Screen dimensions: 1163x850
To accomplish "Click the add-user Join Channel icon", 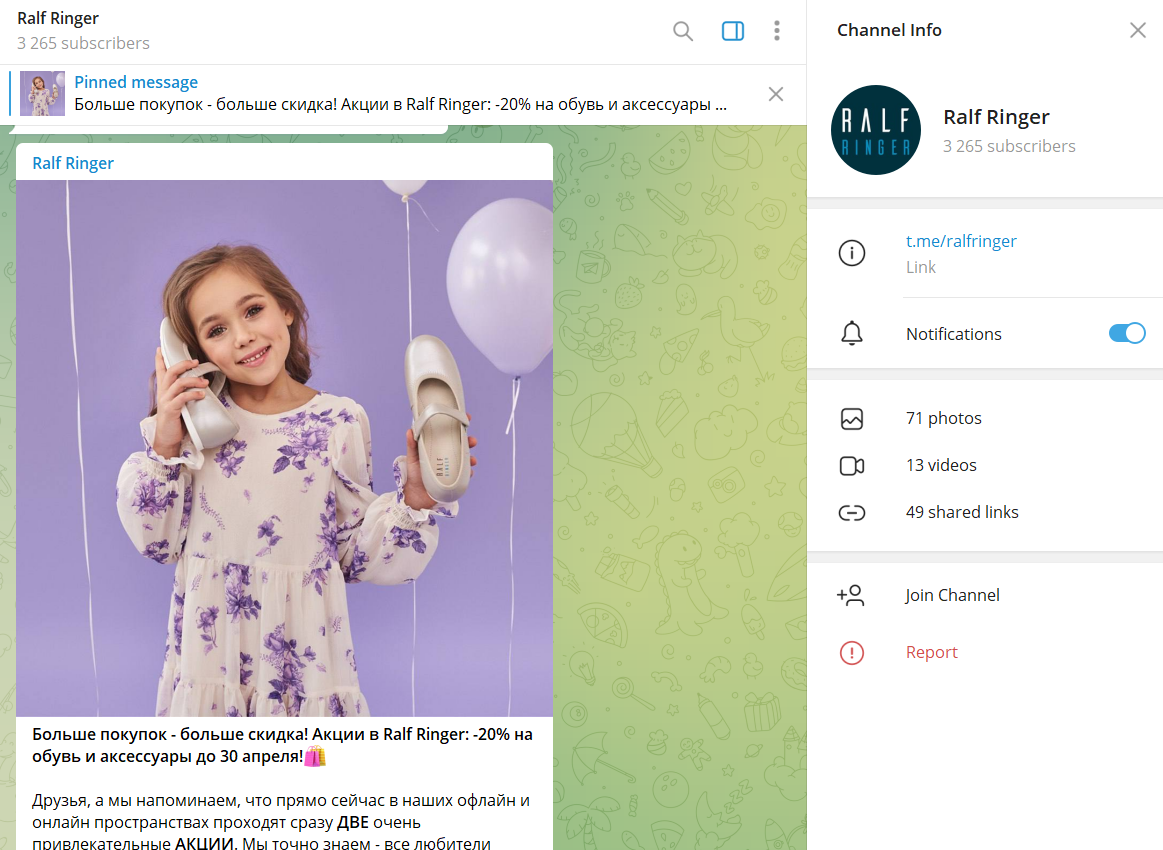I will click(x=851, y=596).
